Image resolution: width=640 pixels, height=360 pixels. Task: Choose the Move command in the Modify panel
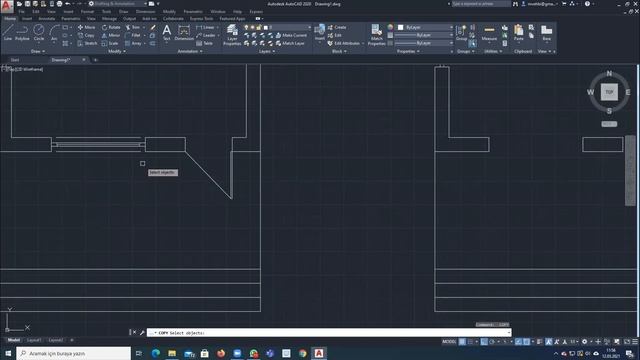(x=87, y=27)
